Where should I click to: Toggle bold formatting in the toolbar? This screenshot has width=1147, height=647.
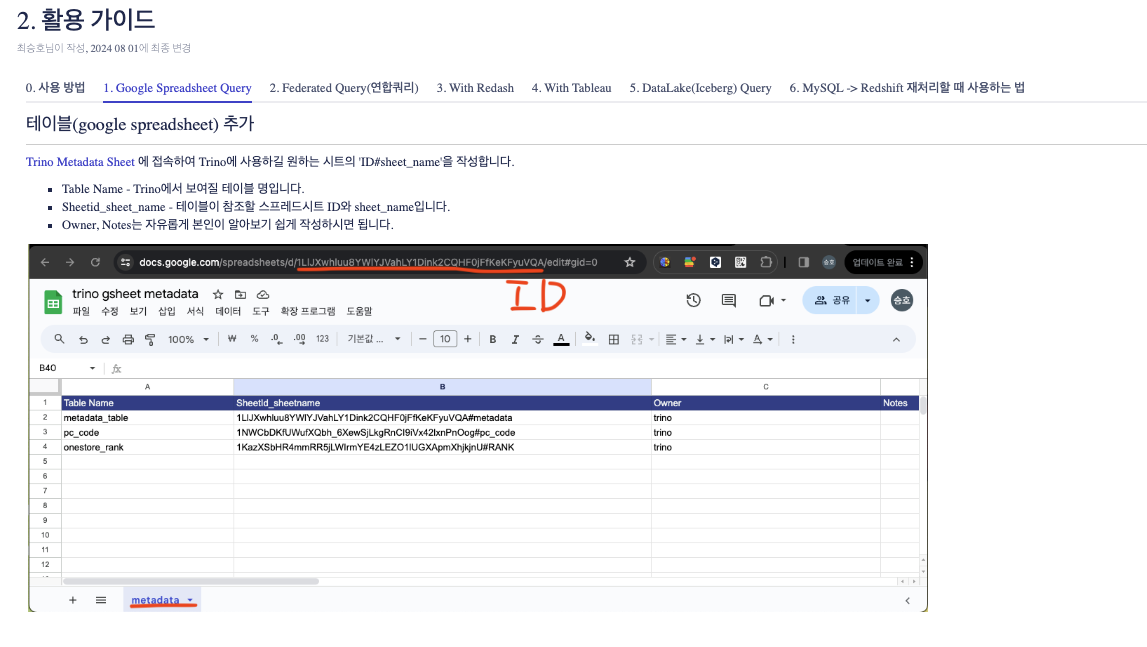click(493, 340)
